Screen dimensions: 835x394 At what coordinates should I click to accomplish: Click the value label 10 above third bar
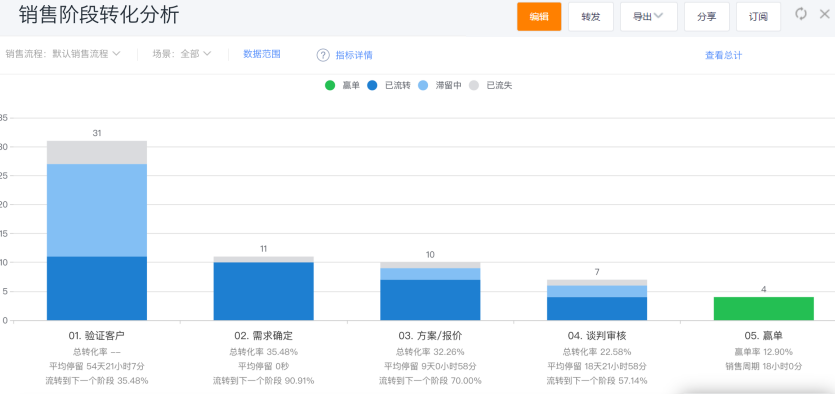pos(430,255)
